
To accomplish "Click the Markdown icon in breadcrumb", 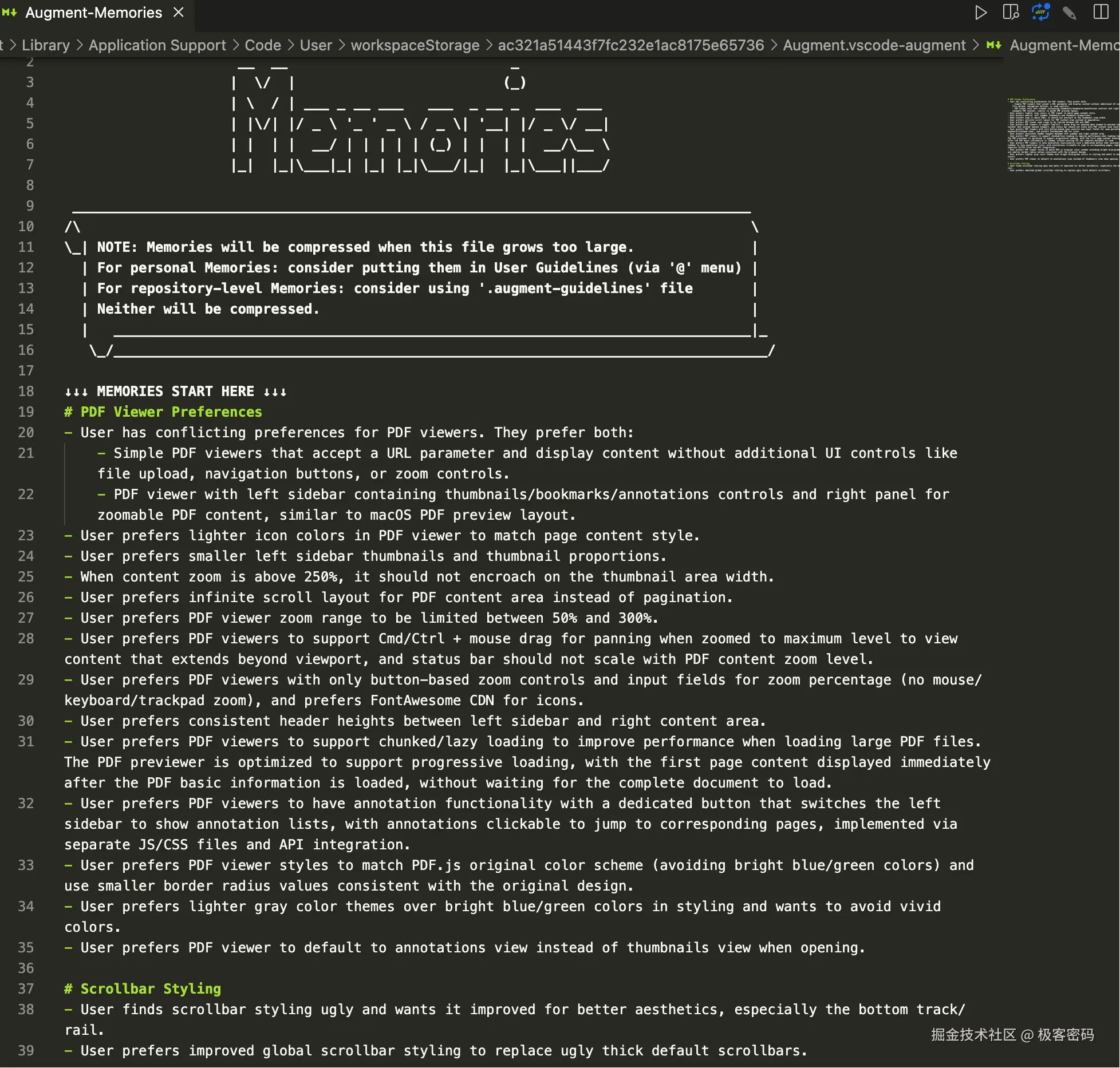I will 994,45.
